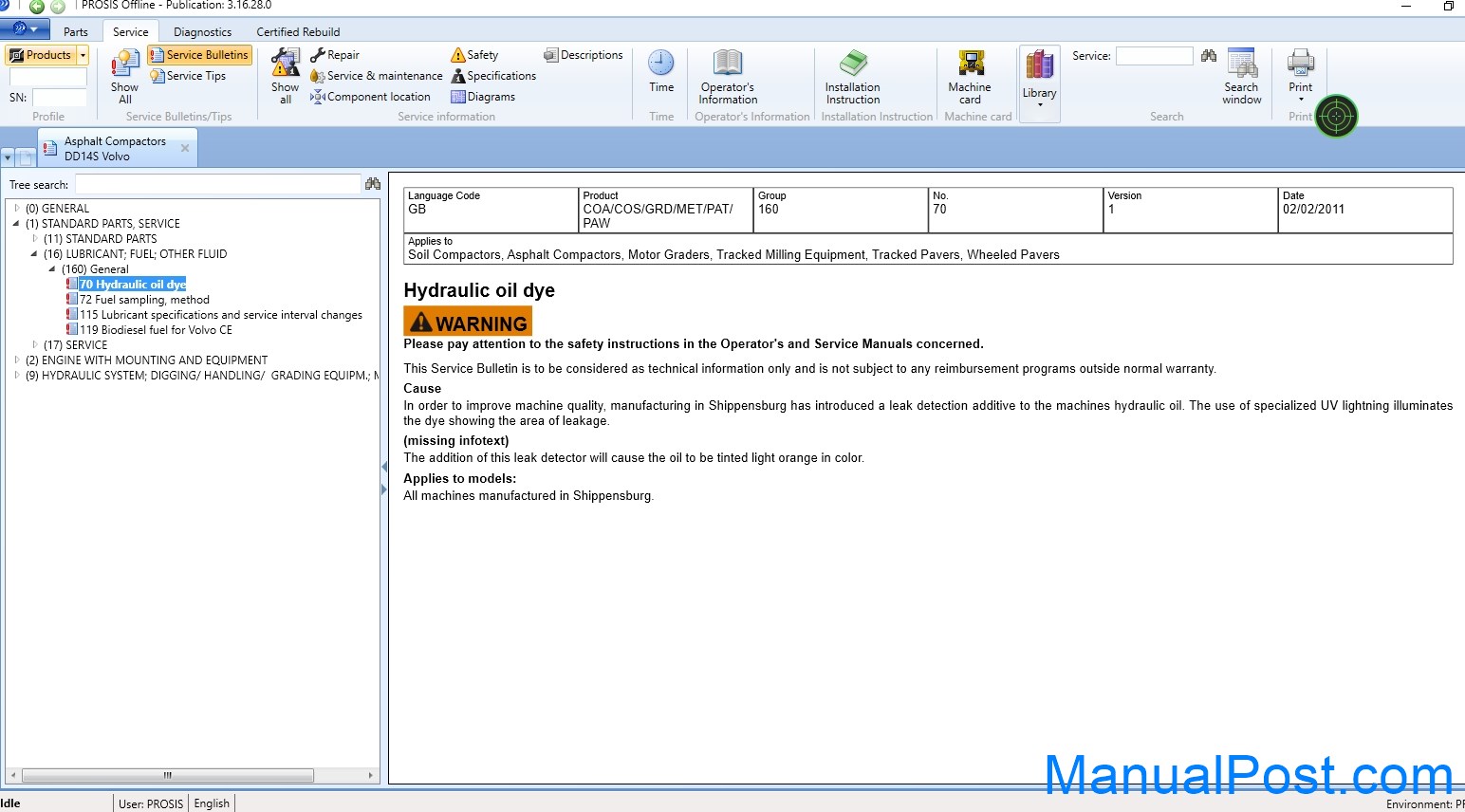
Task: Click the Forward navigation arrow
Action: (58, 7)
